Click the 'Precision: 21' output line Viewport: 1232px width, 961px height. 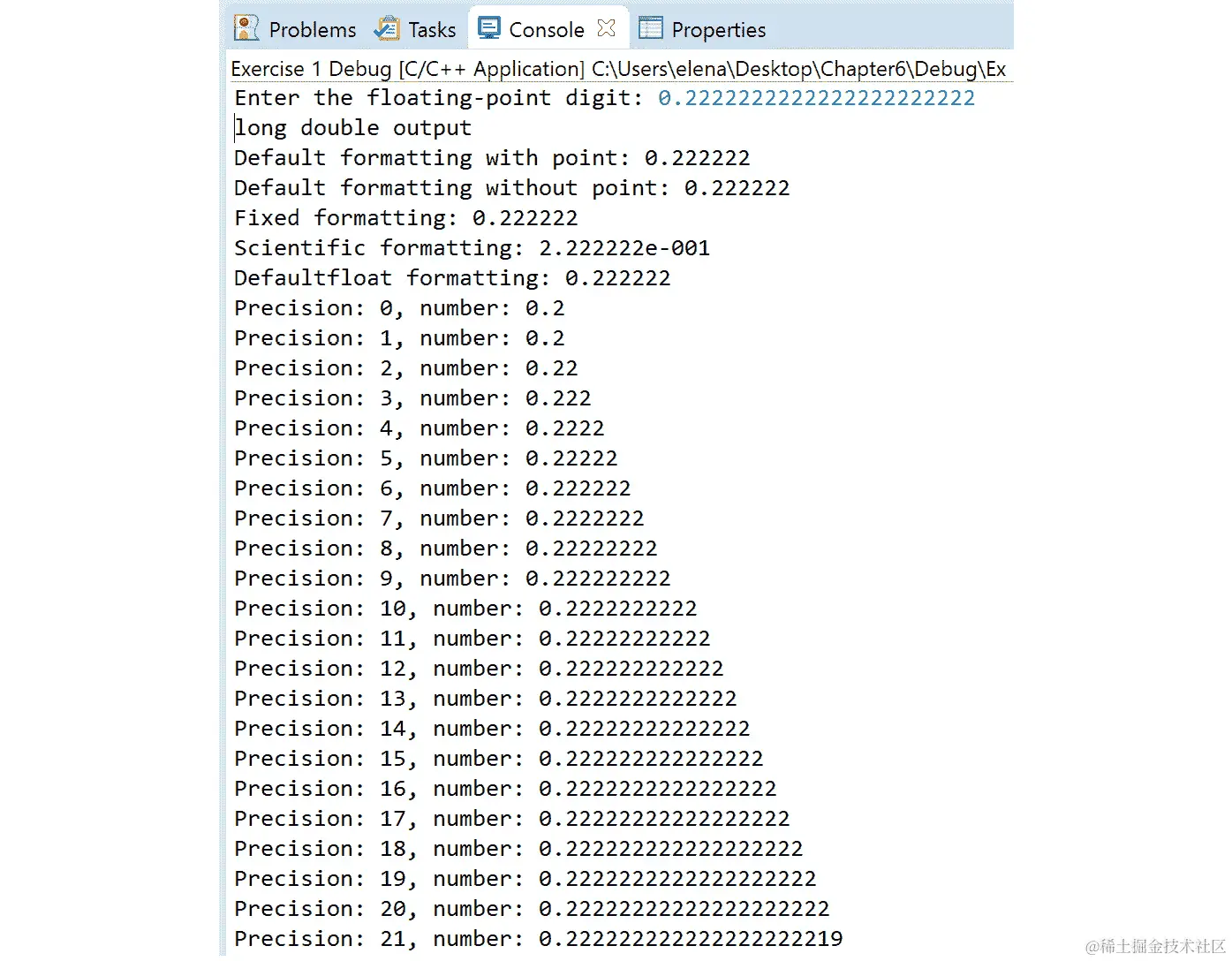point(539,939)
